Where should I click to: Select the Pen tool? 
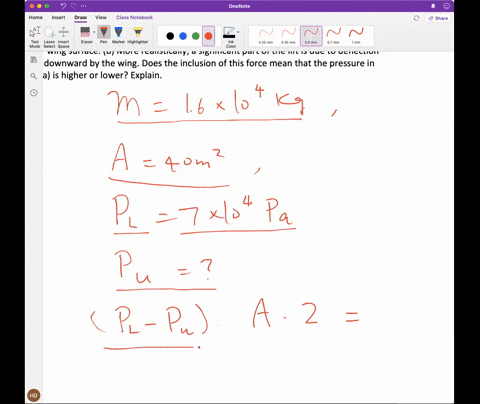tap(104, 35)
